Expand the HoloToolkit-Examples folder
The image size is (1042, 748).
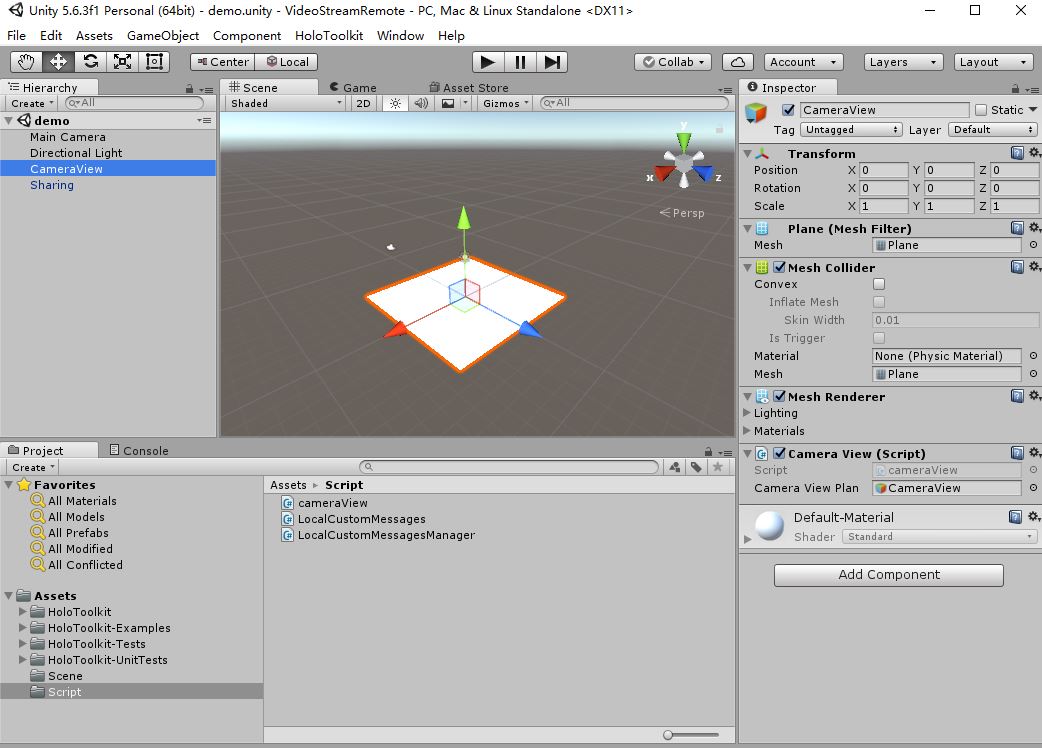coord(23,627)
